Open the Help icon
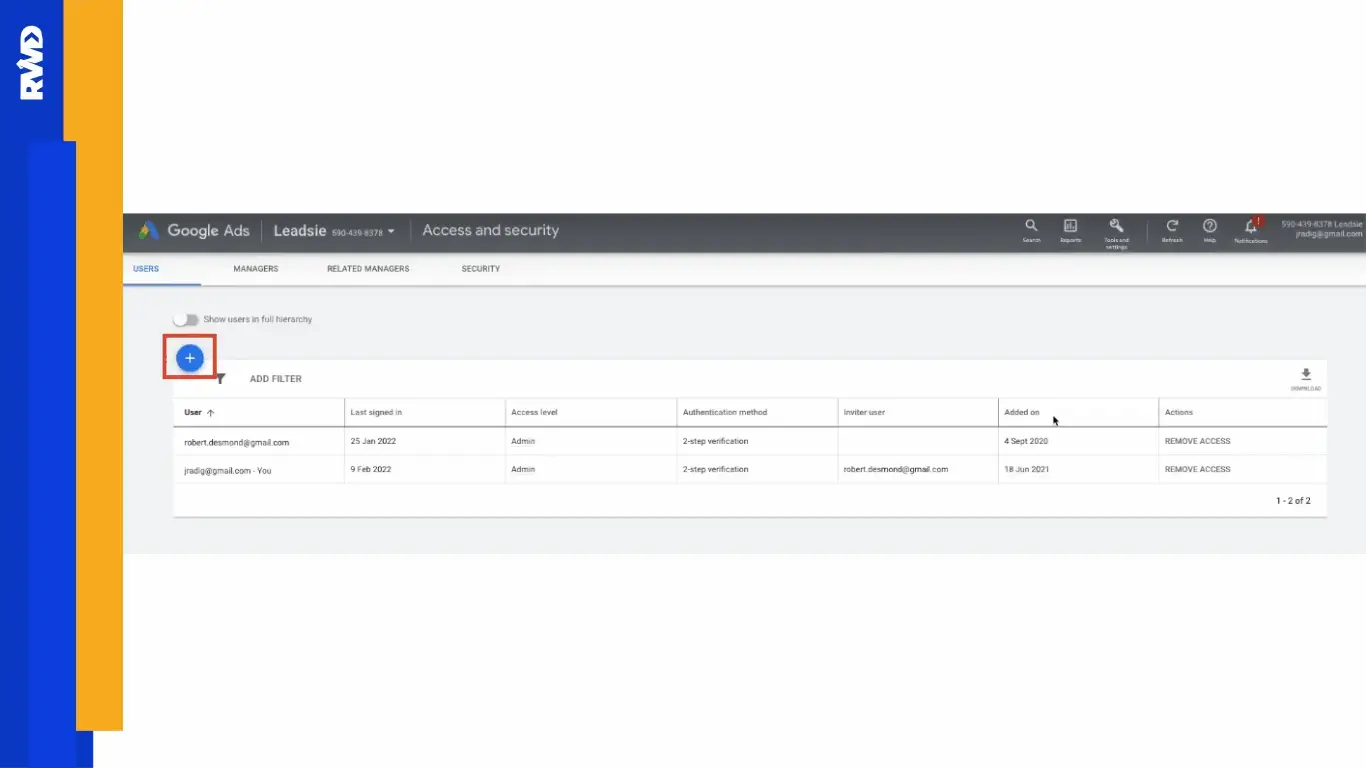This screenshot has height=768, width=1366. (1210, 228)
